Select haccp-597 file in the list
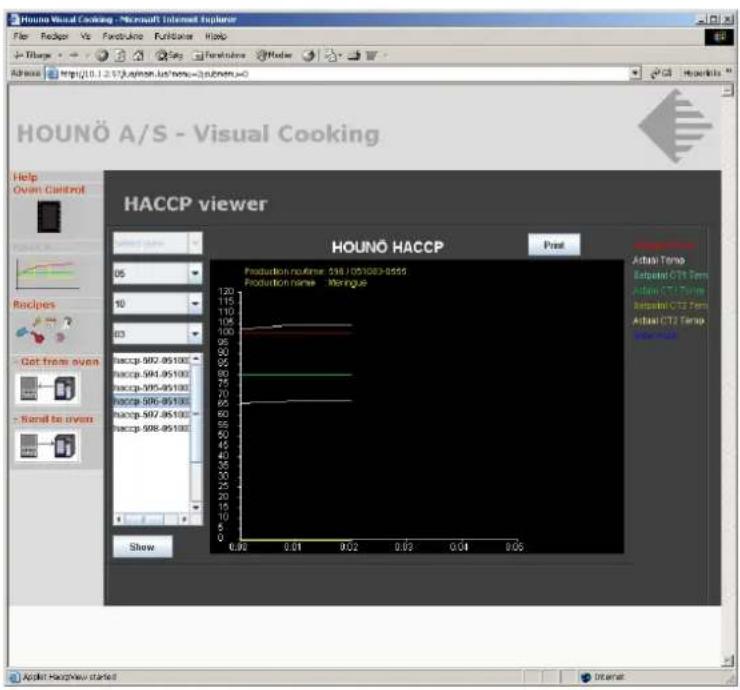 click(151, 414)
